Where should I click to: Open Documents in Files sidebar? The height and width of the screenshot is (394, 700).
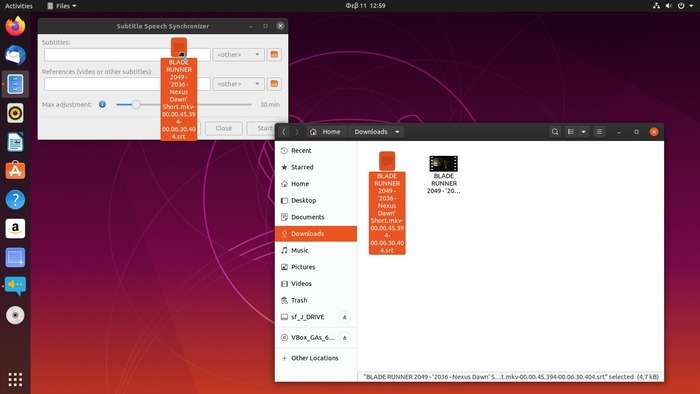click(x=316, y=217)
